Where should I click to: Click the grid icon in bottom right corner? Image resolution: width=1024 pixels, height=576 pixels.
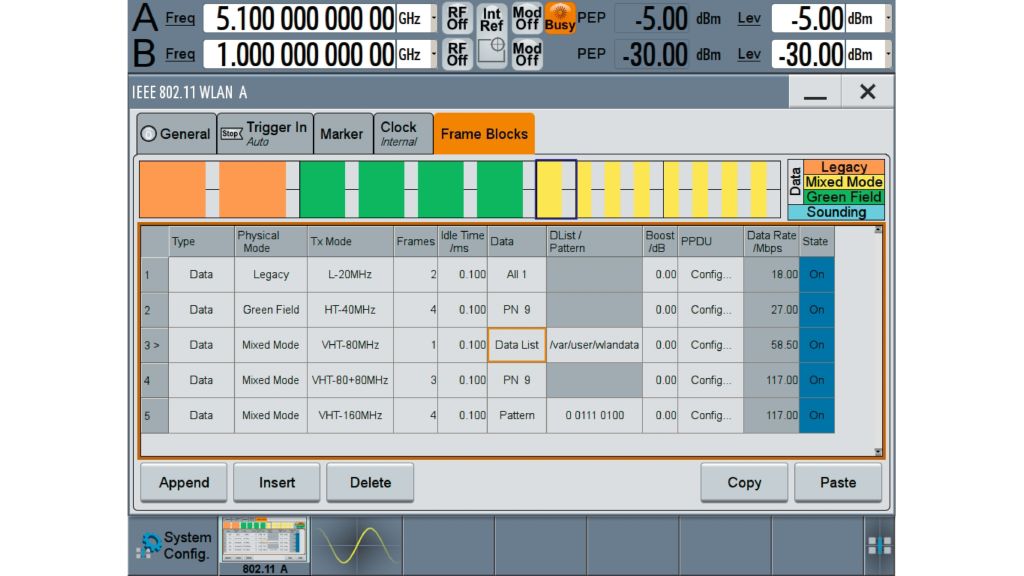(x=880, y=543)
